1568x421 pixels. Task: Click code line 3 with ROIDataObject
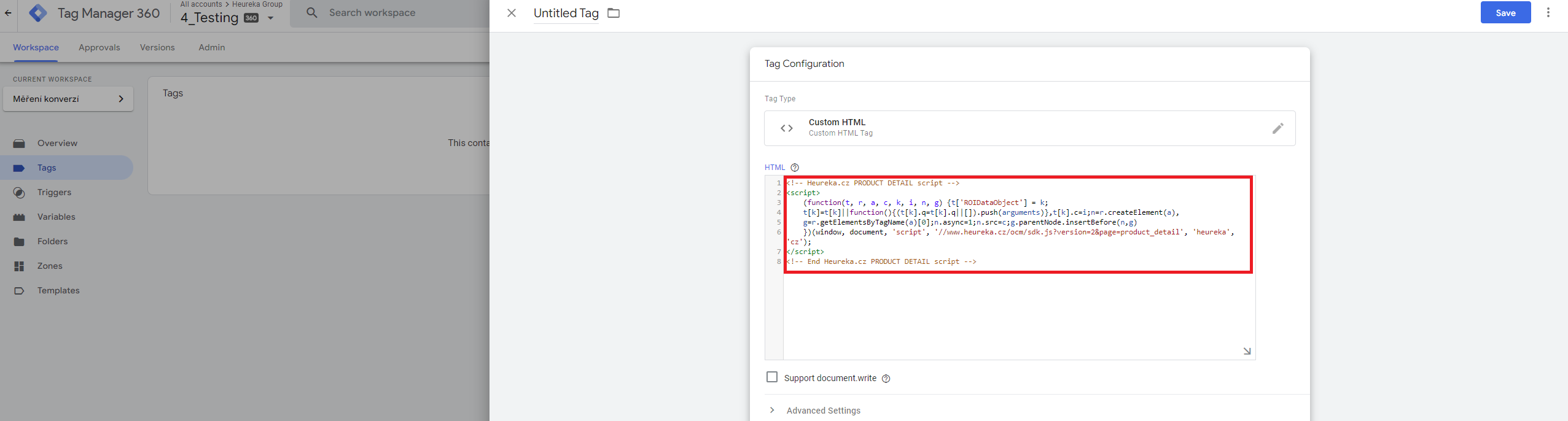point(926,203)
